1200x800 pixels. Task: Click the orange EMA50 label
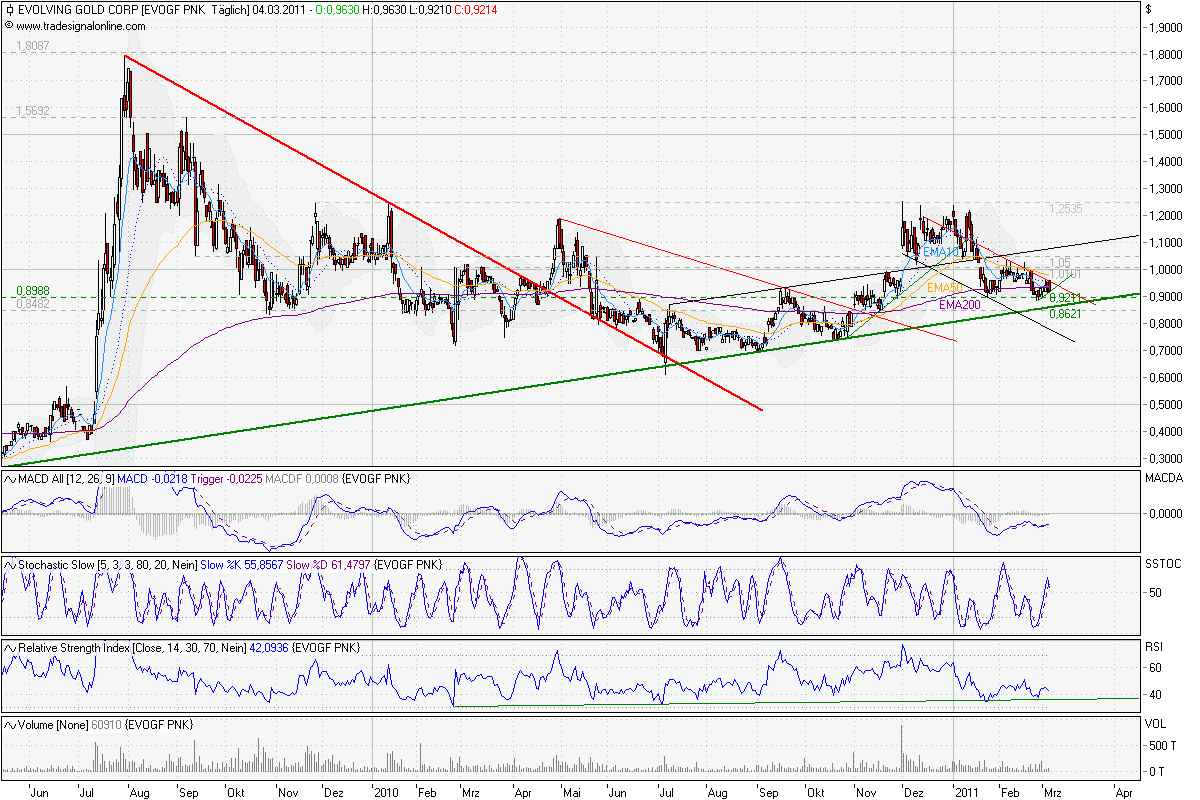[943, 287]
